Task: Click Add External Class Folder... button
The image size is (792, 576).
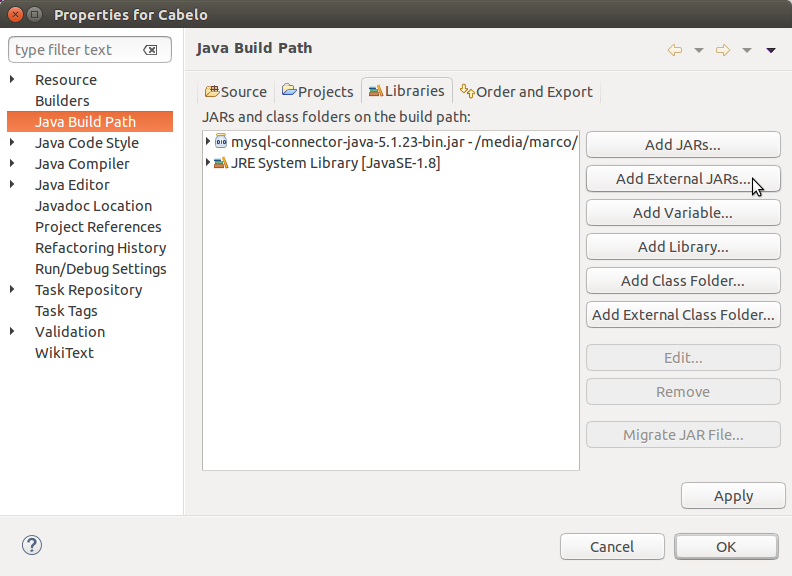Action: click(x=683, y=314)
